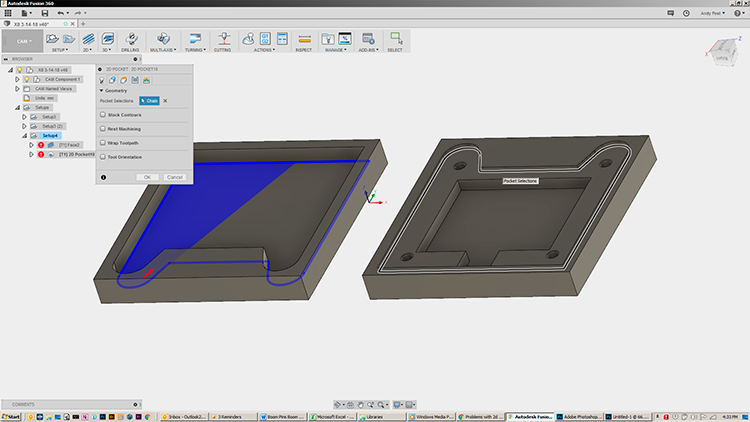Enable the Rest Machining checkbox
750x422 pixels.
[103, 129]
